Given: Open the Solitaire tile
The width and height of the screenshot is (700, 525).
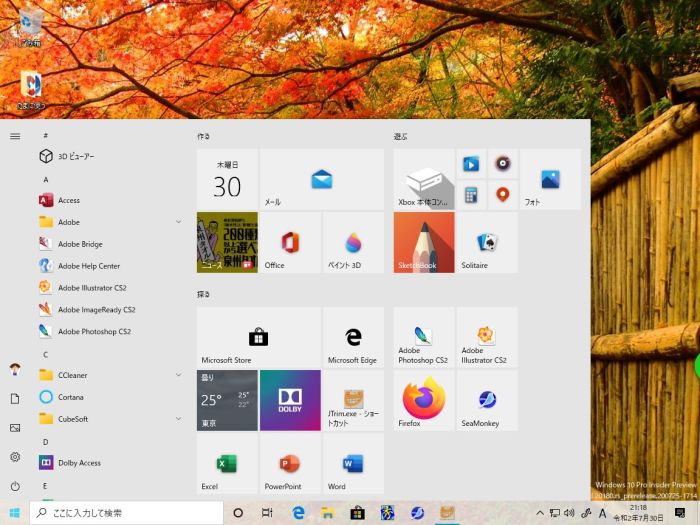Looking at the screenshot, I should click(487, 242).
